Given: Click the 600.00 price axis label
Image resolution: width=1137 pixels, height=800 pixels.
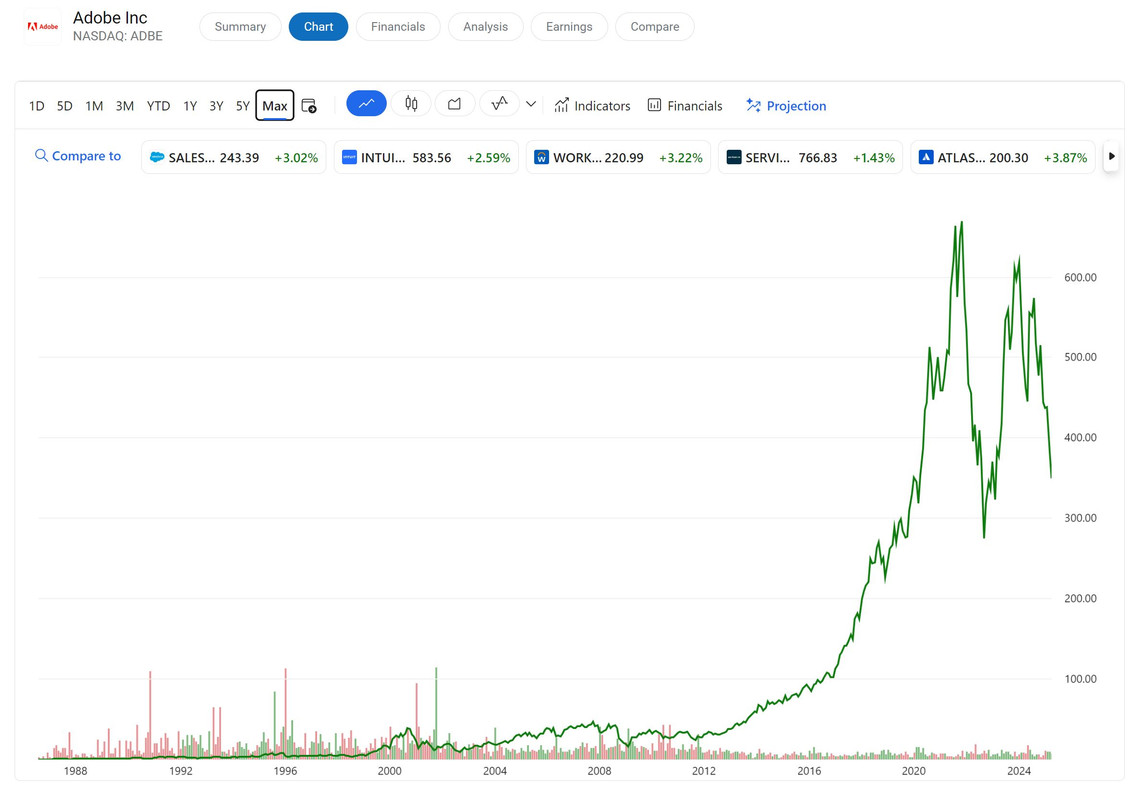Looking at the screenshot, I should (1080, 277).
